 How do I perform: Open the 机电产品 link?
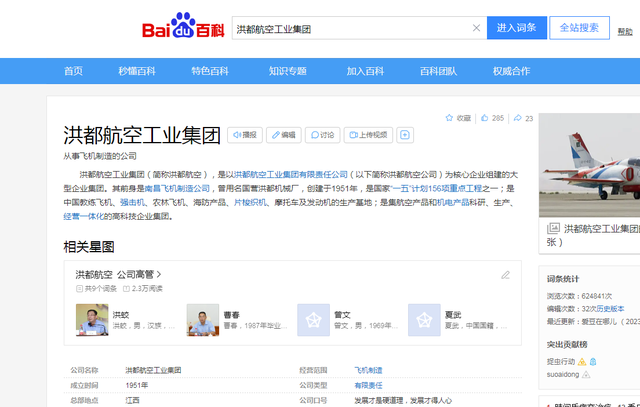coord(453,202)
